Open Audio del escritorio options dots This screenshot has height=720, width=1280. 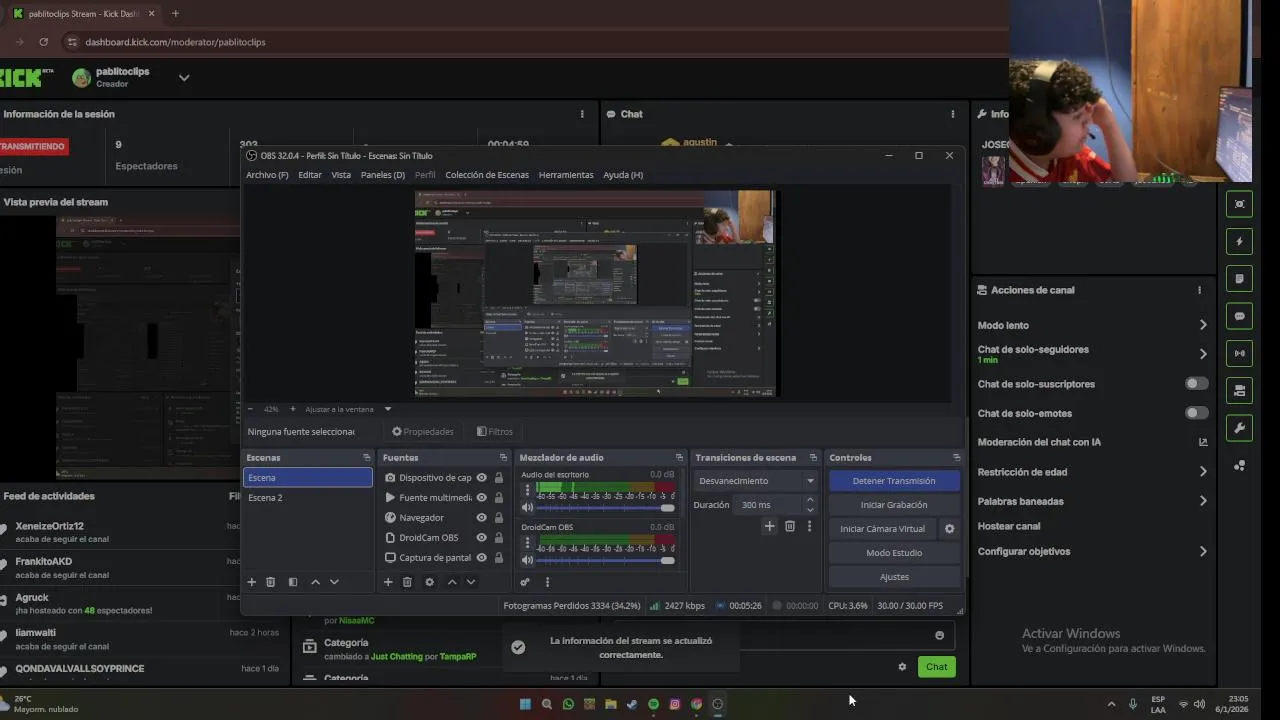coord(527,491)
